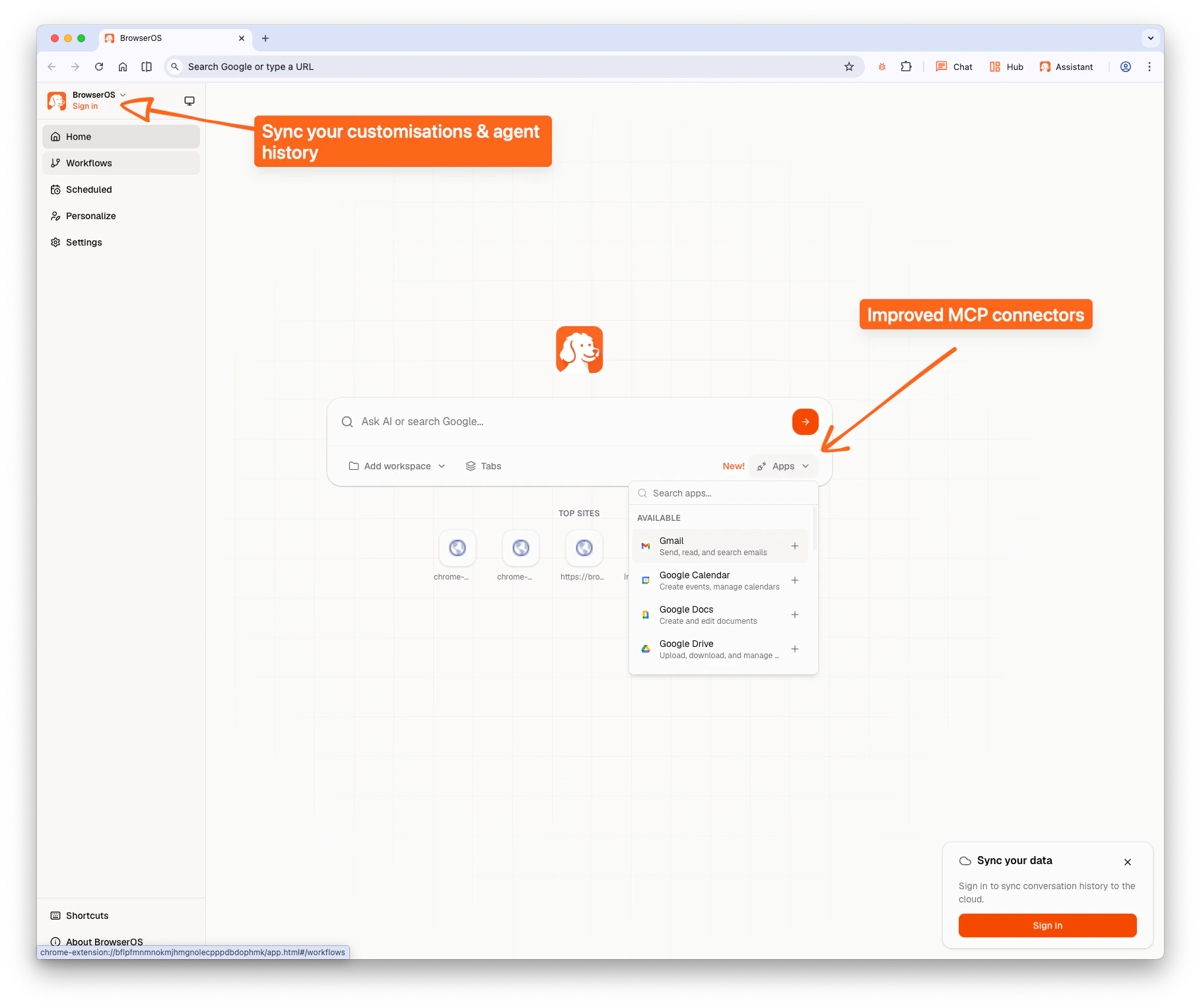Viewport: 1201px width, 1008px height.
Task: Sign in from the Sync your data card
Action: (1047, 925)
